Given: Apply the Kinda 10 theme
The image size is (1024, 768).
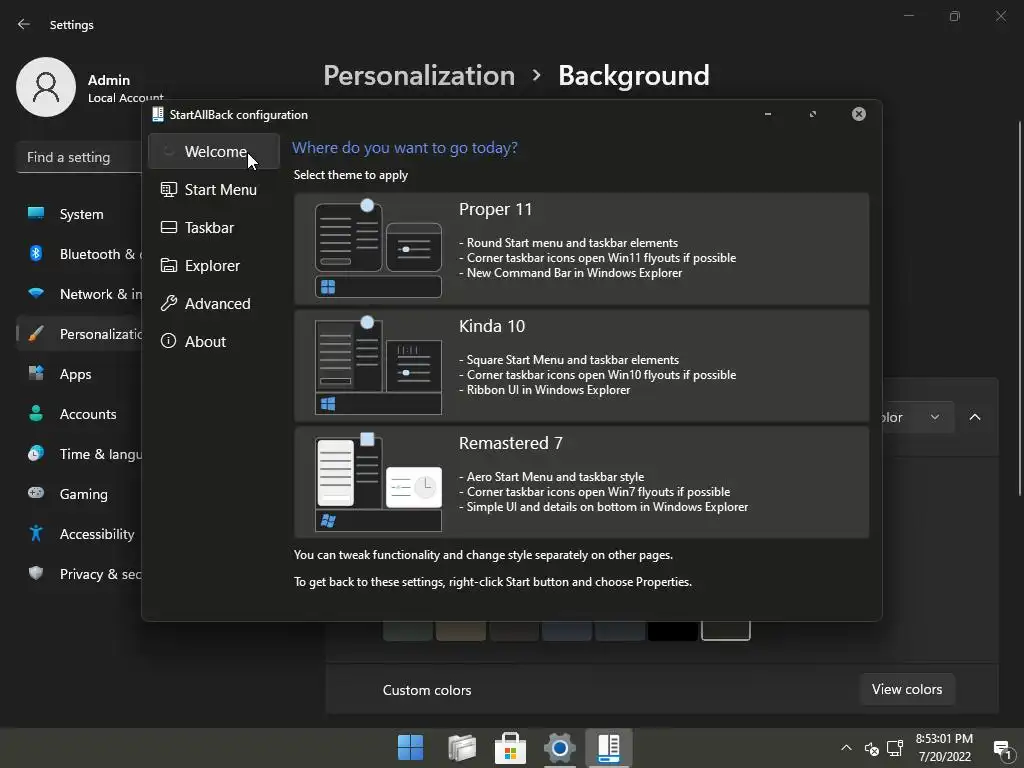Looking at the screenshot, I should coord(581,366).
